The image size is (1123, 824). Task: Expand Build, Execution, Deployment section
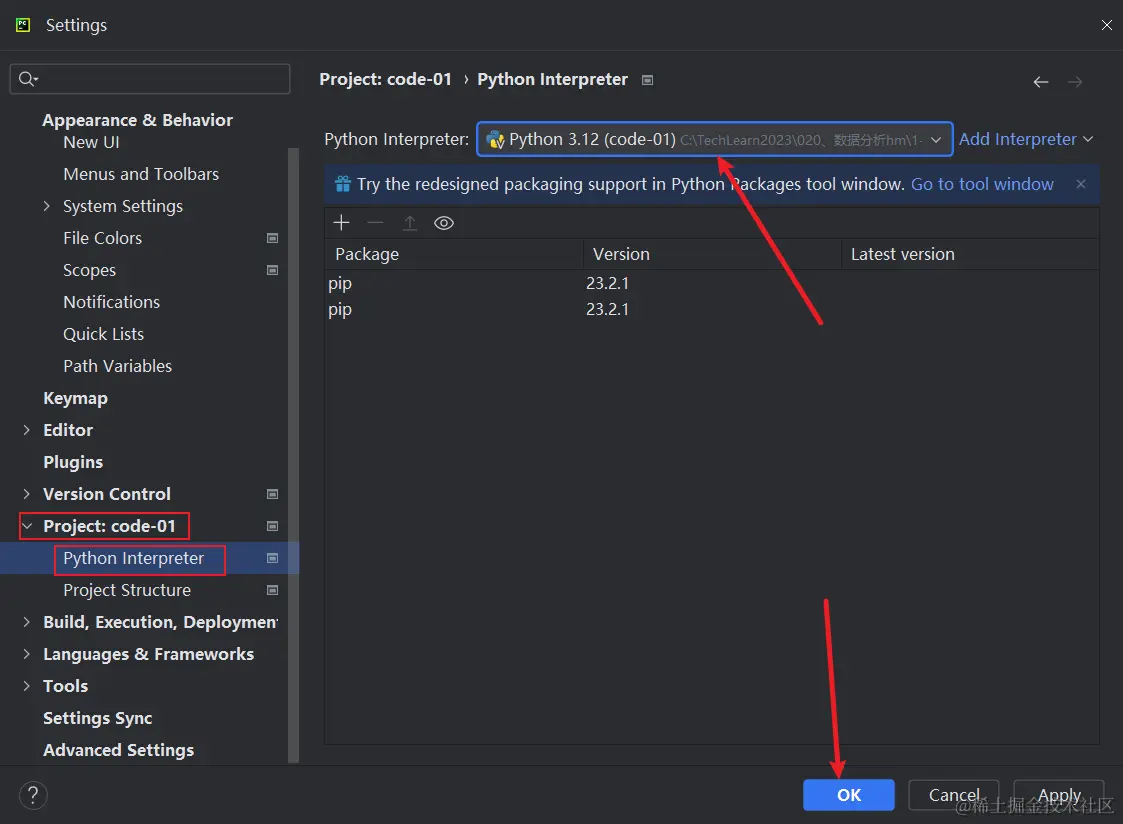tap(26, 622)
